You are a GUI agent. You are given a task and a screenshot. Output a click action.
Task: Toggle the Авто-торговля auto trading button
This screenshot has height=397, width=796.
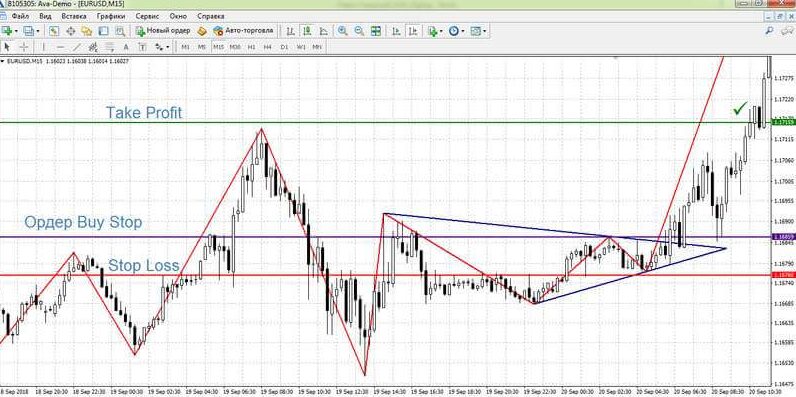244,31
